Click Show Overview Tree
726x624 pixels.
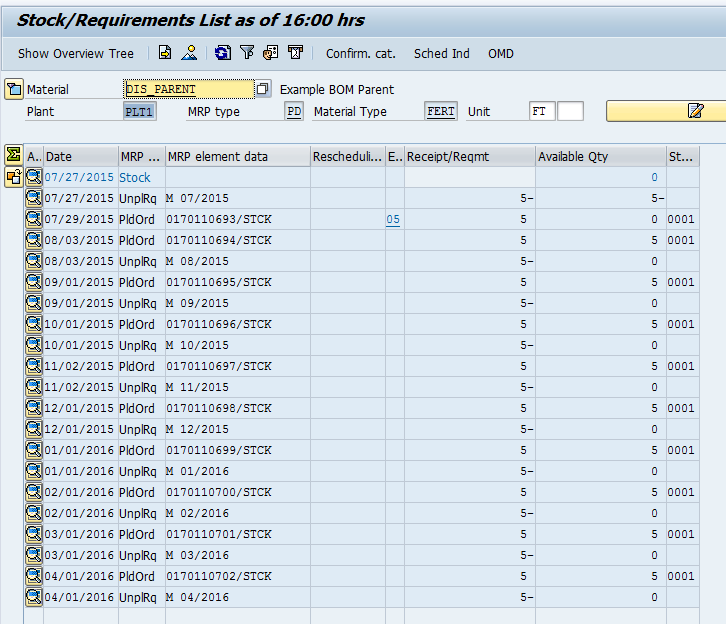point(75,54)
